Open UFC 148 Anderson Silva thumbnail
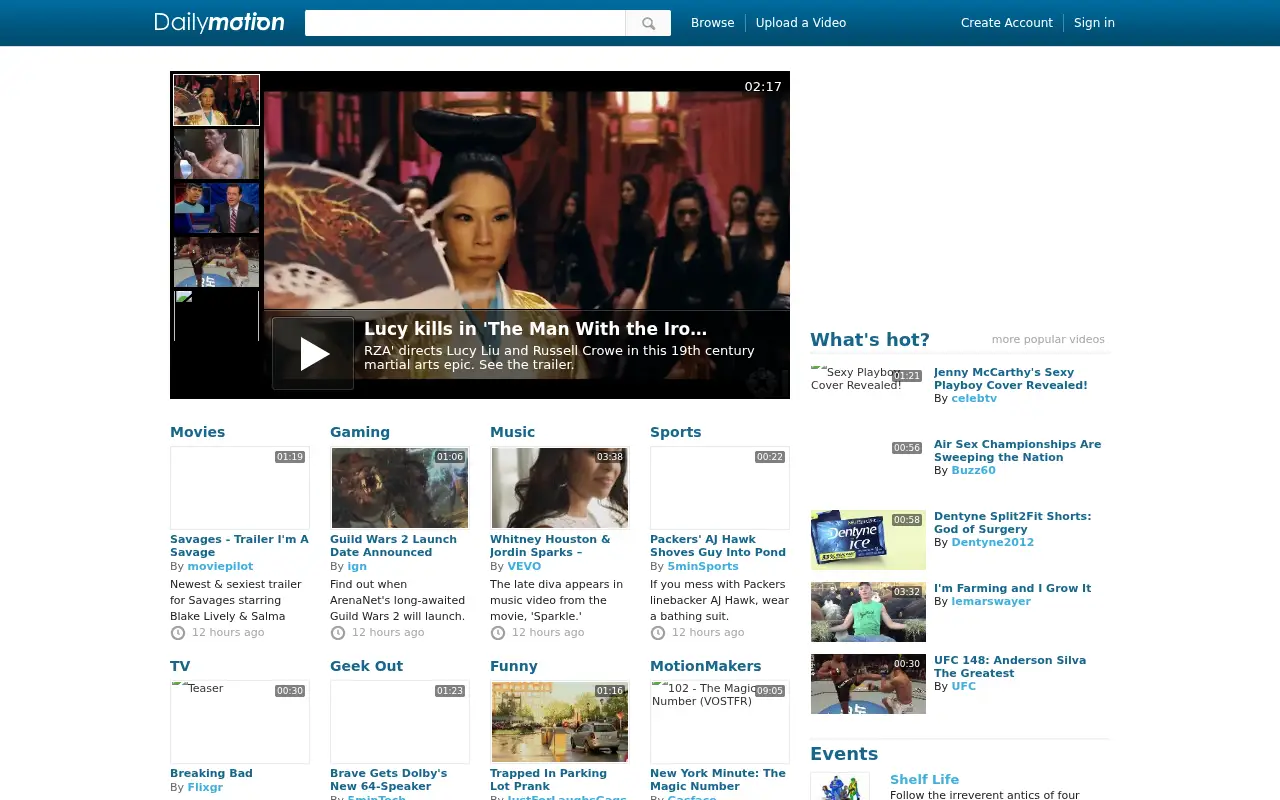This screenshot has width=1280, height=800. 868,684
